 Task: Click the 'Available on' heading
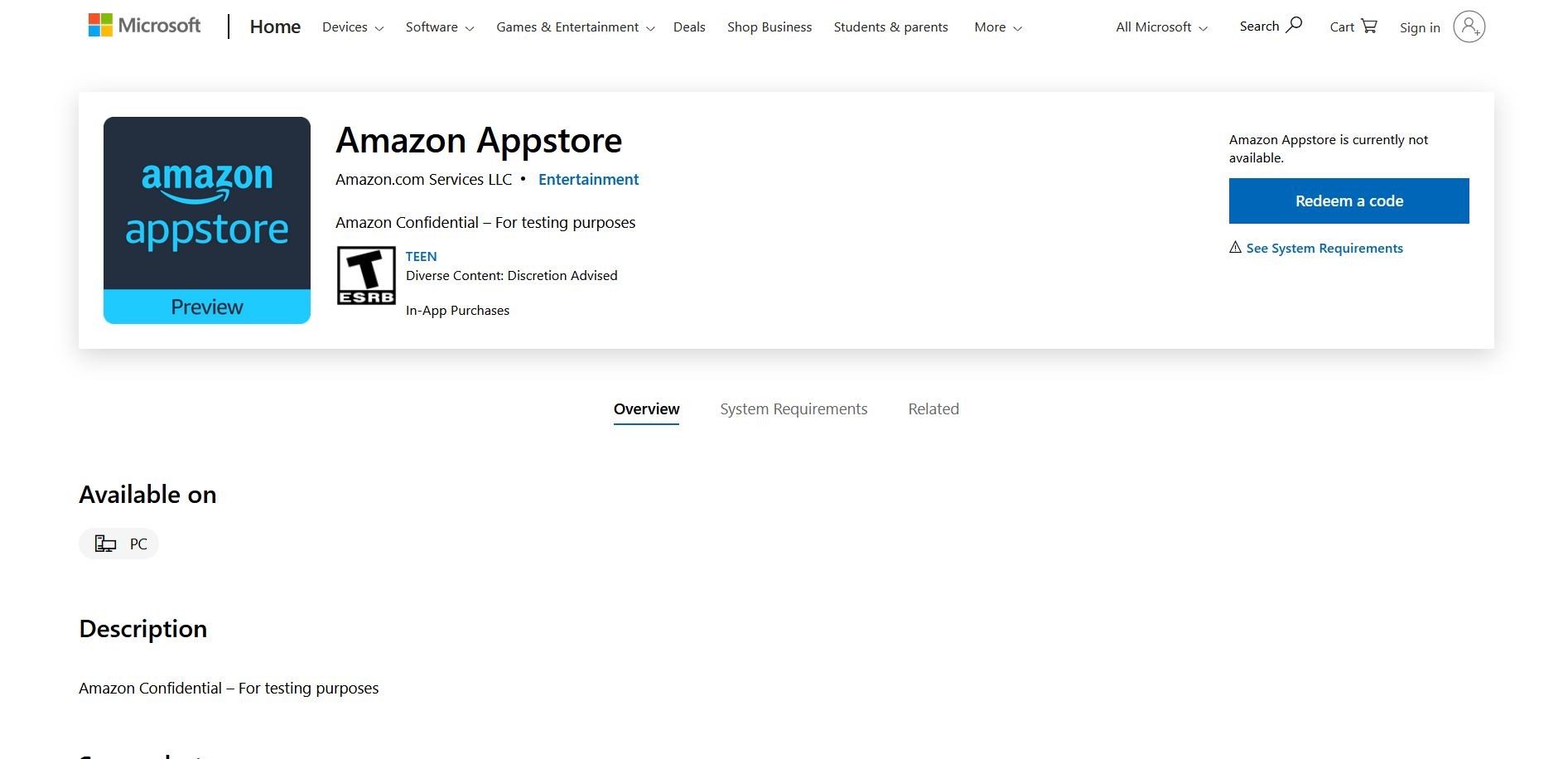coord(147,495)
